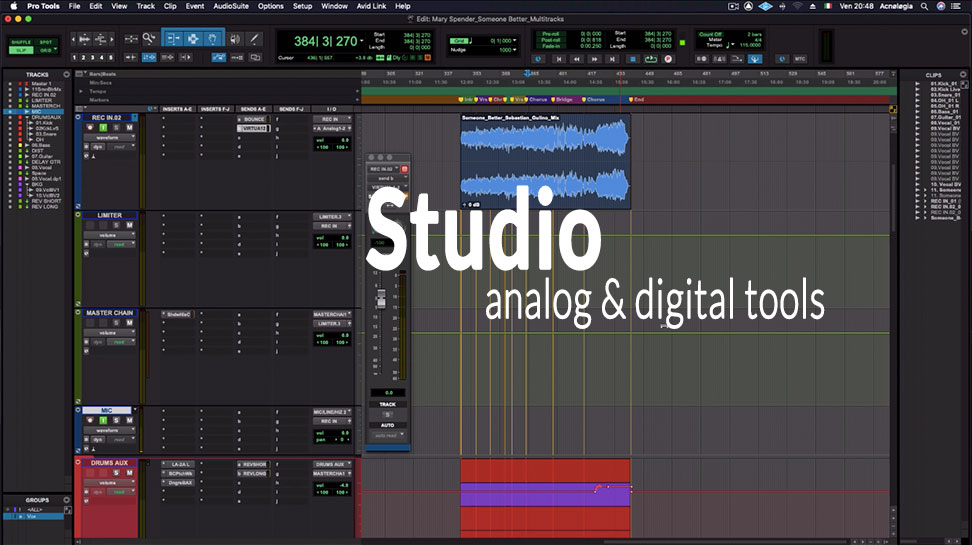
Task: Open the Groups list popup menu
Action: point(66,500)
